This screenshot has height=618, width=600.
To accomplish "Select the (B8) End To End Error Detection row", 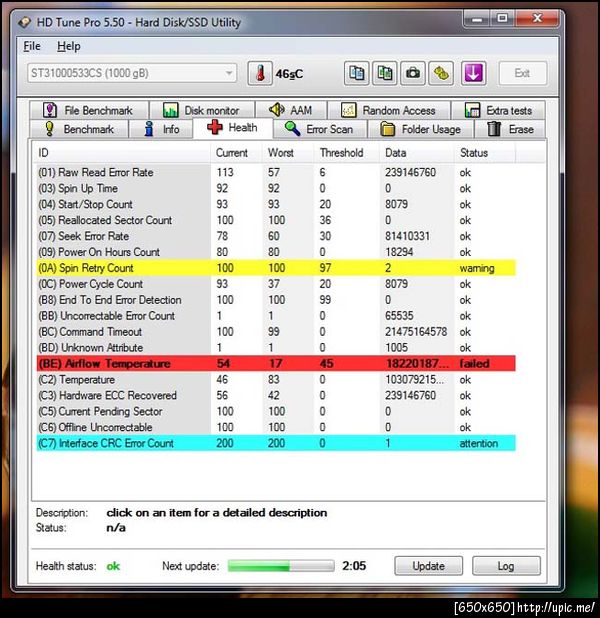I will tap(276, 300).
